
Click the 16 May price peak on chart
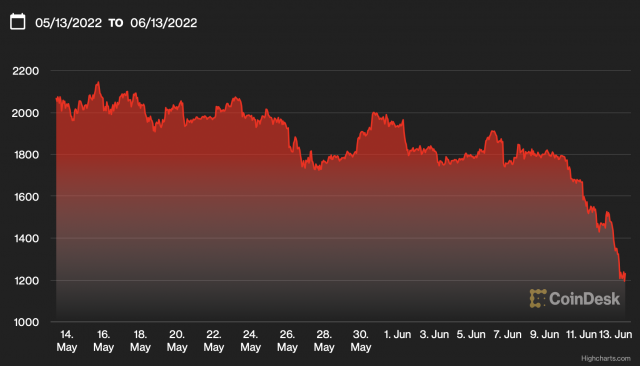(98, 83)
